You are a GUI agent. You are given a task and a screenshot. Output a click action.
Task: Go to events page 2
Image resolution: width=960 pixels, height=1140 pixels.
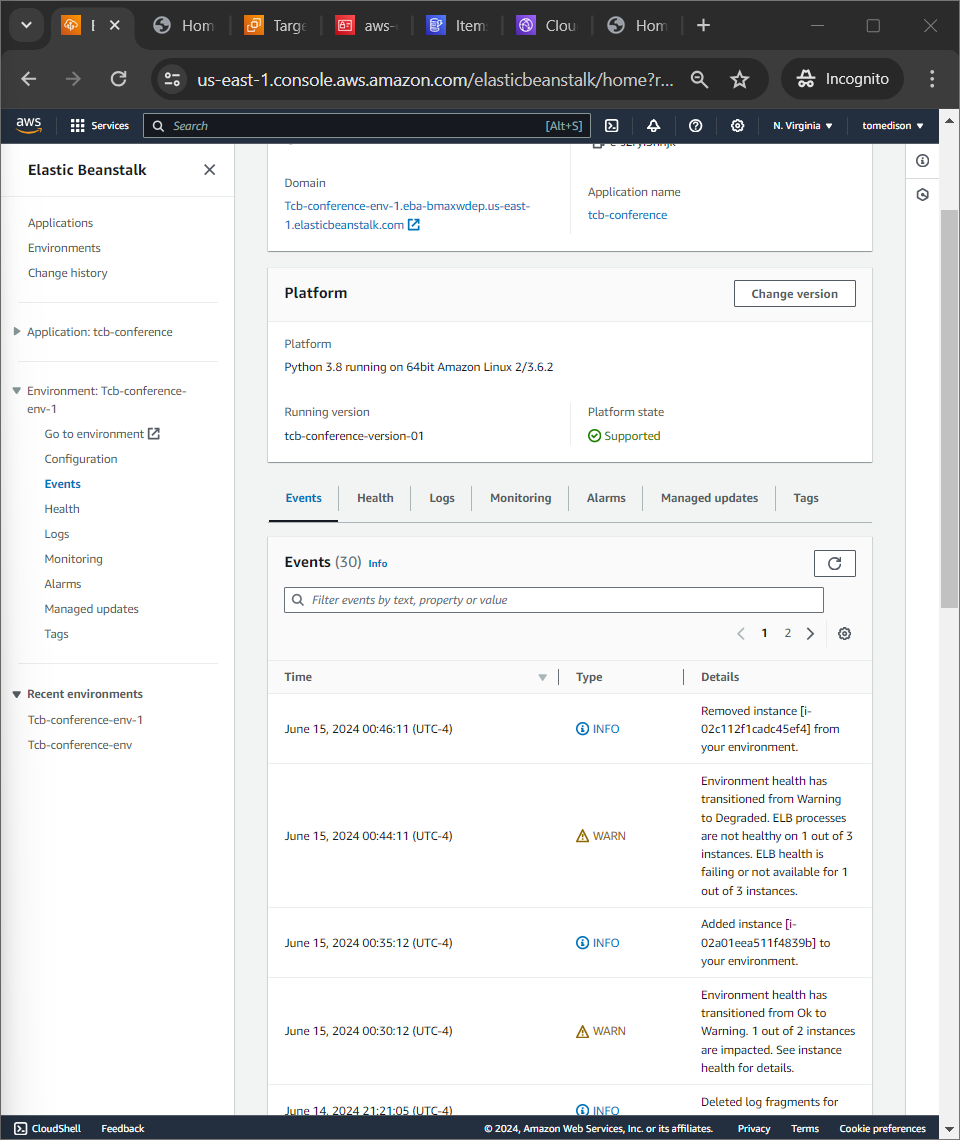click(x=787, y=633)
